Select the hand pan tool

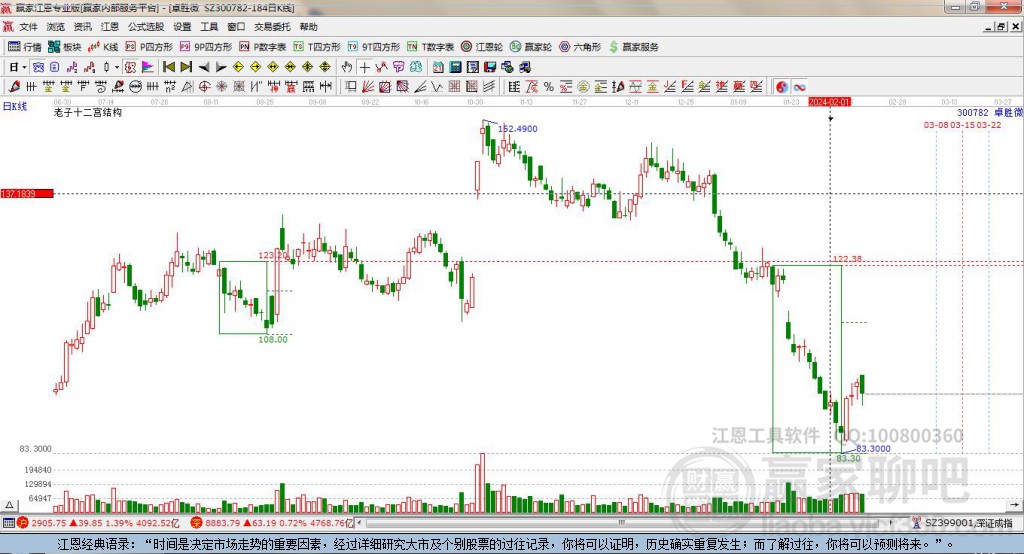(347, 67)
